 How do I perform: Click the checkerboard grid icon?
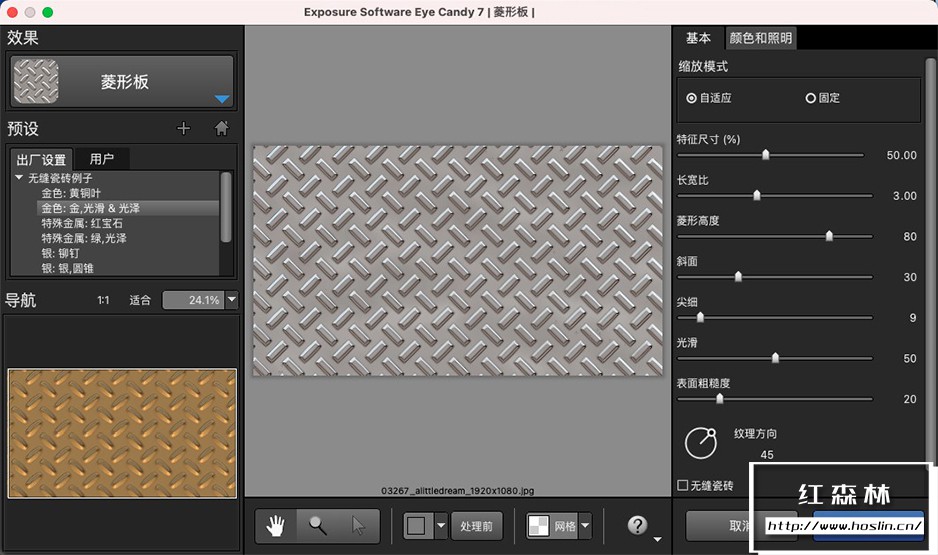(x=538, y=526)
